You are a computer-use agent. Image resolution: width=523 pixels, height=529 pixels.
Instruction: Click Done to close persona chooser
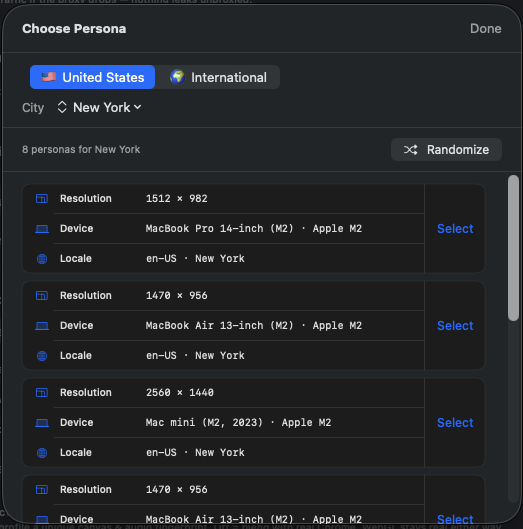tap(486, 29)
